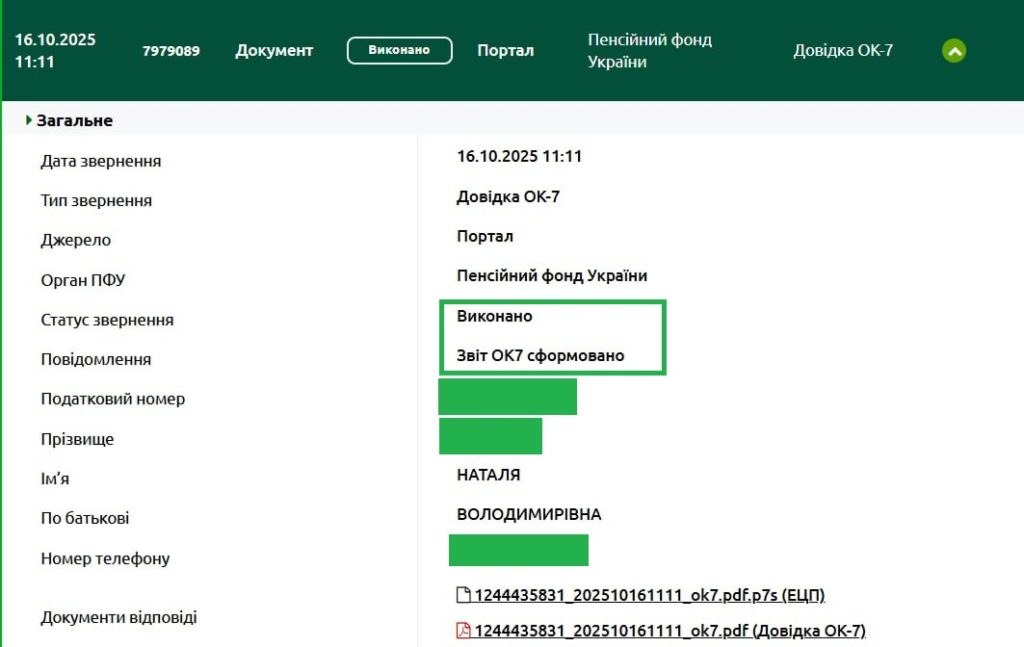Select request number 7979089 in the header
This screenshot has width=1024, height=647.
(x=171, y=51)
